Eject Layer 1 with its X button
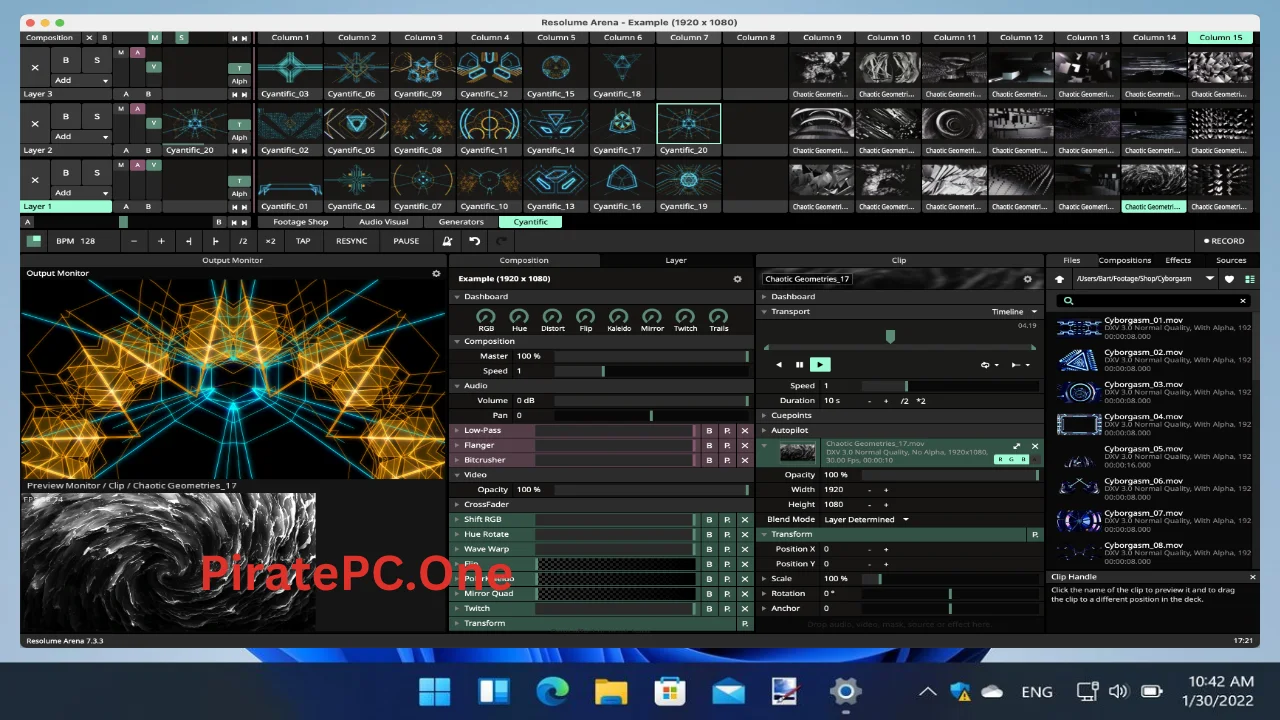 (x=35, y=180)
